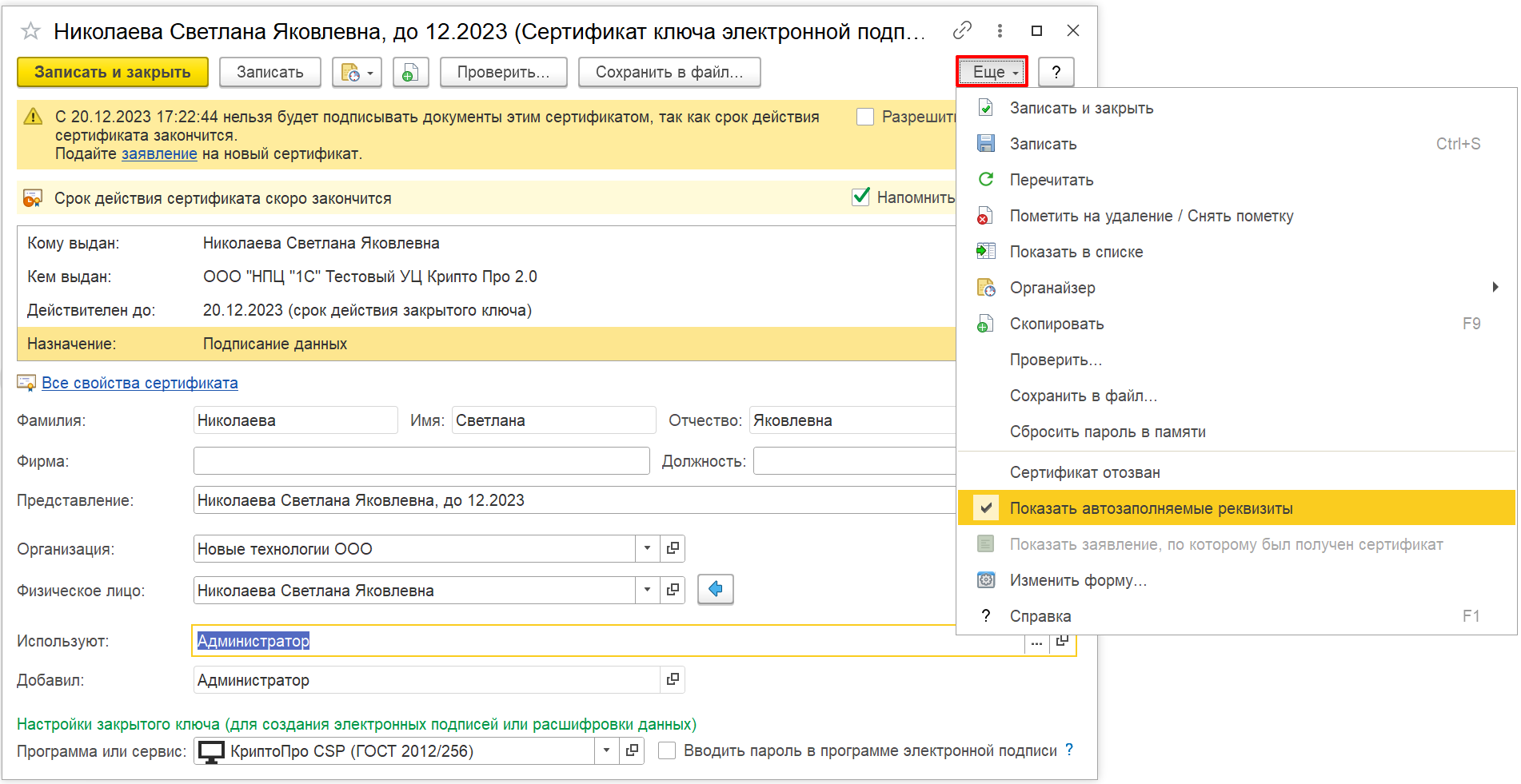
Task: Choose Изменить форму from the menu
Action: tap(1236, 580)
